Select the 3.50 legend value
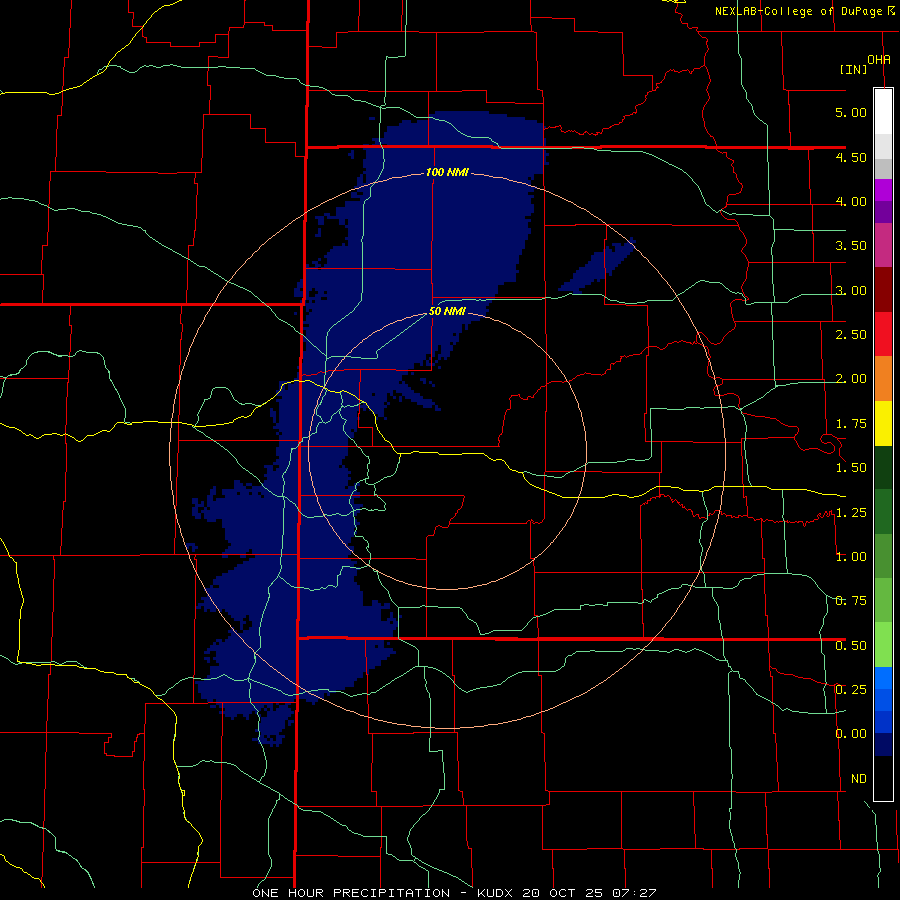The width and height of the screenshot is (900, 900). point(851,246)
